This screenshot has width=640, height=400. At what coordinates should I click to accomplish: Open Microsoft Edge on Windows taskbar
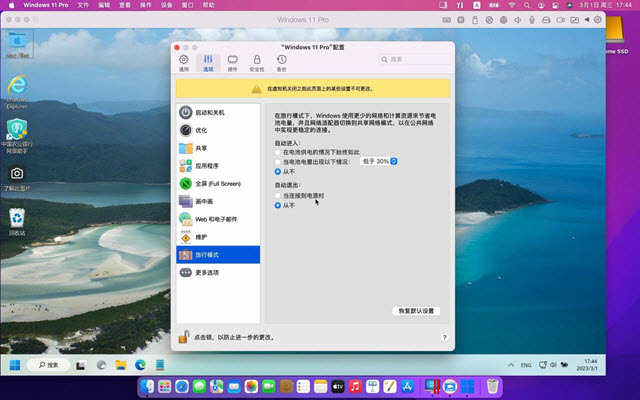140,365
